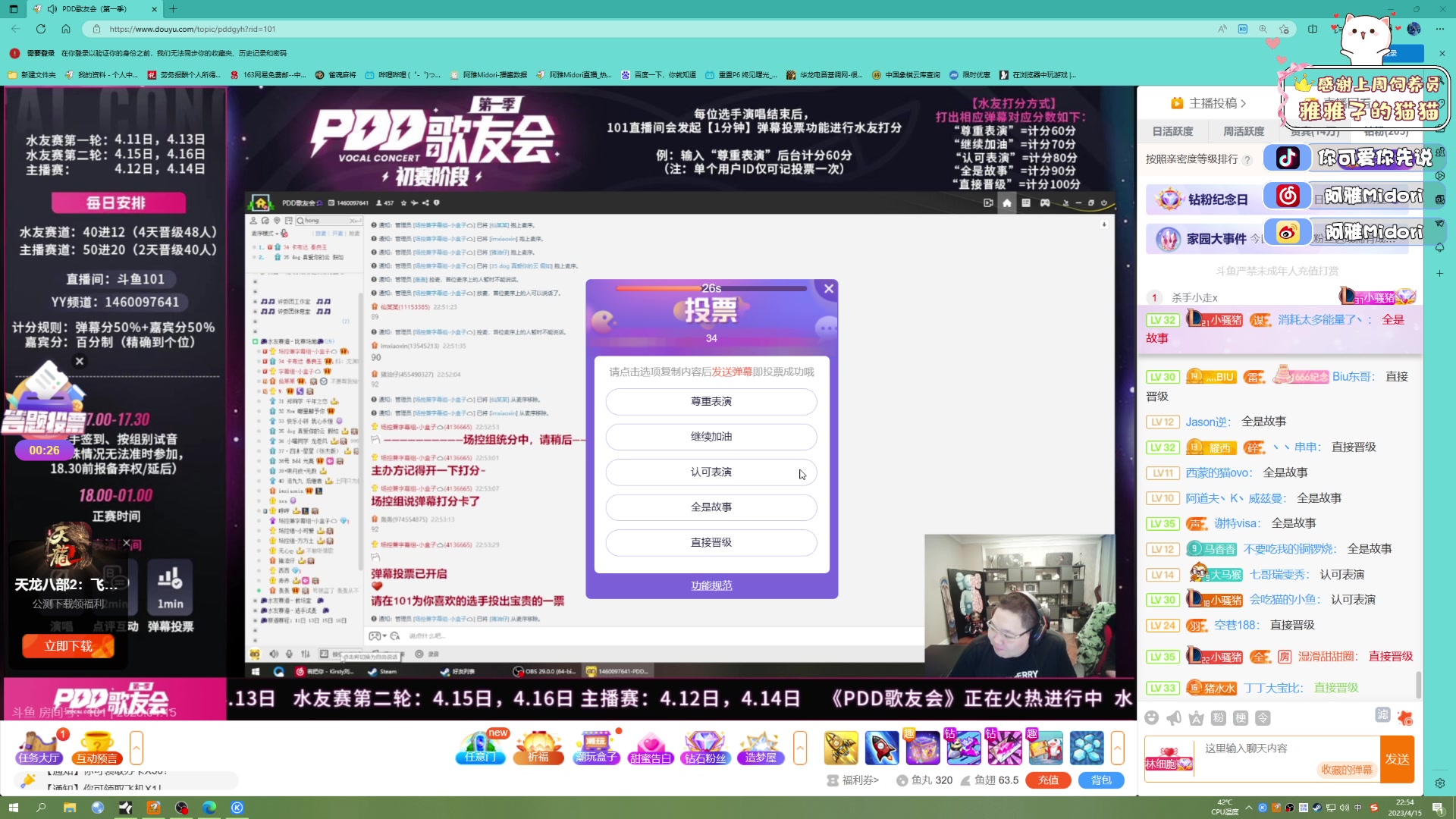Click the rocket gift icon

pyautogui.click(x=881, y=748)
